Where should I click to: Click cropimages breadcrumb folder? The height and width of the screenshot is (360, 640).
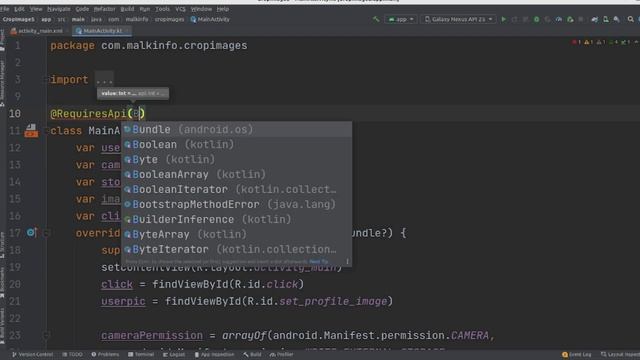tap(169, 19)
